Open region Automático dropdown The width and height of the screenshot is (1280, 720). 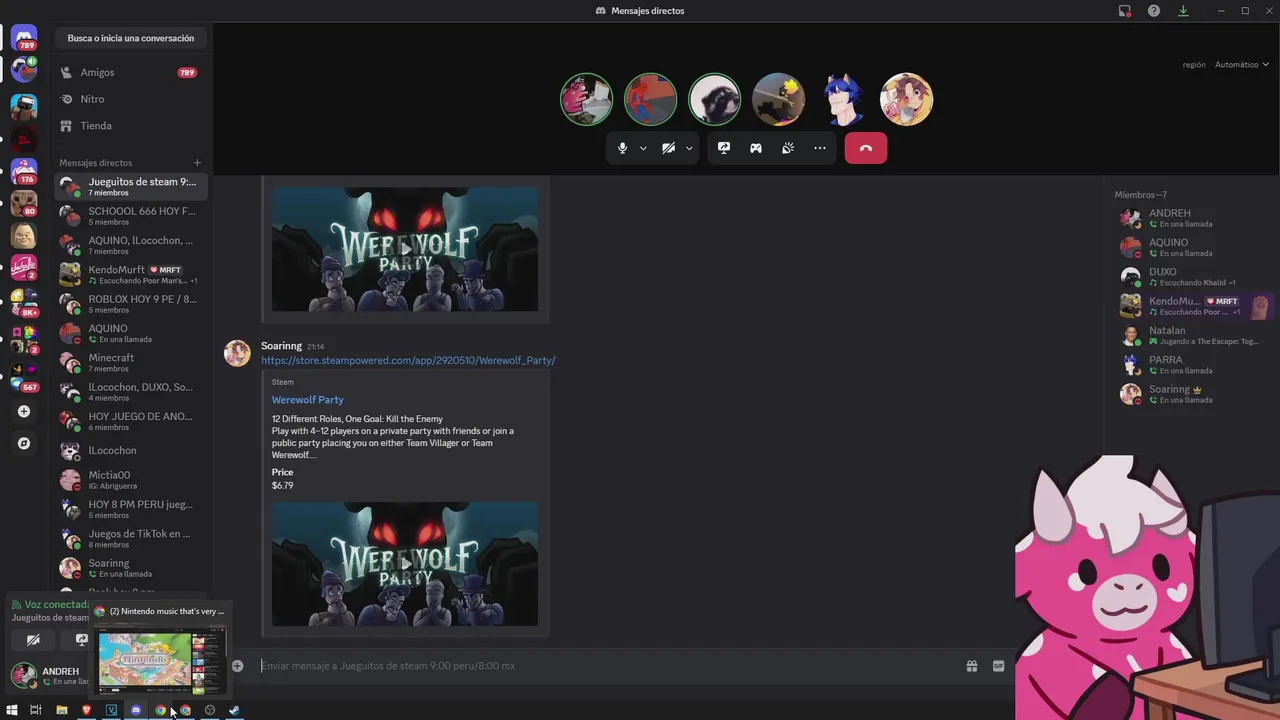1241,65
